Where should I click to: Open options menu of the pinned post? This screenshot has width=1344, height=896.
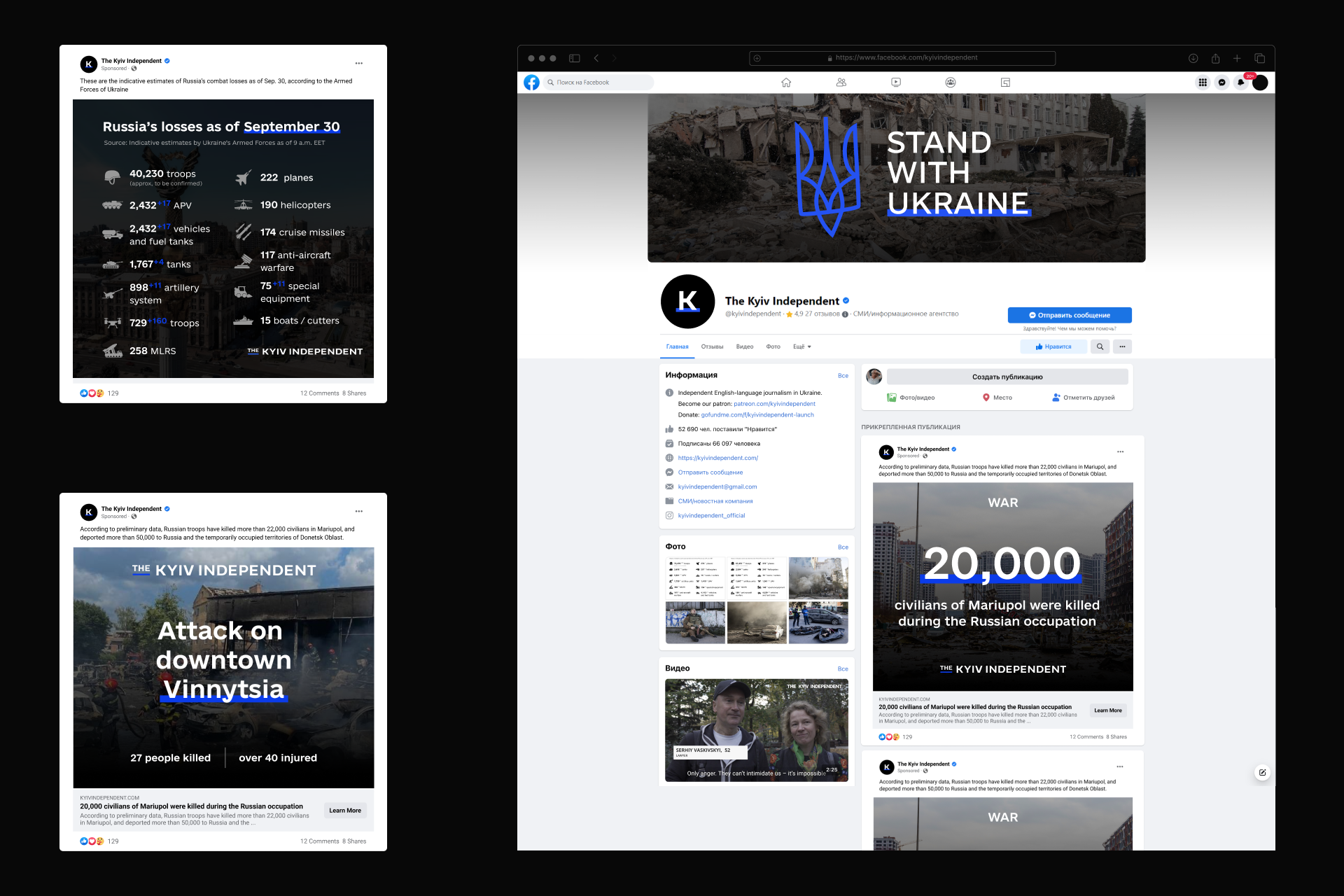tap(1120, 451)
